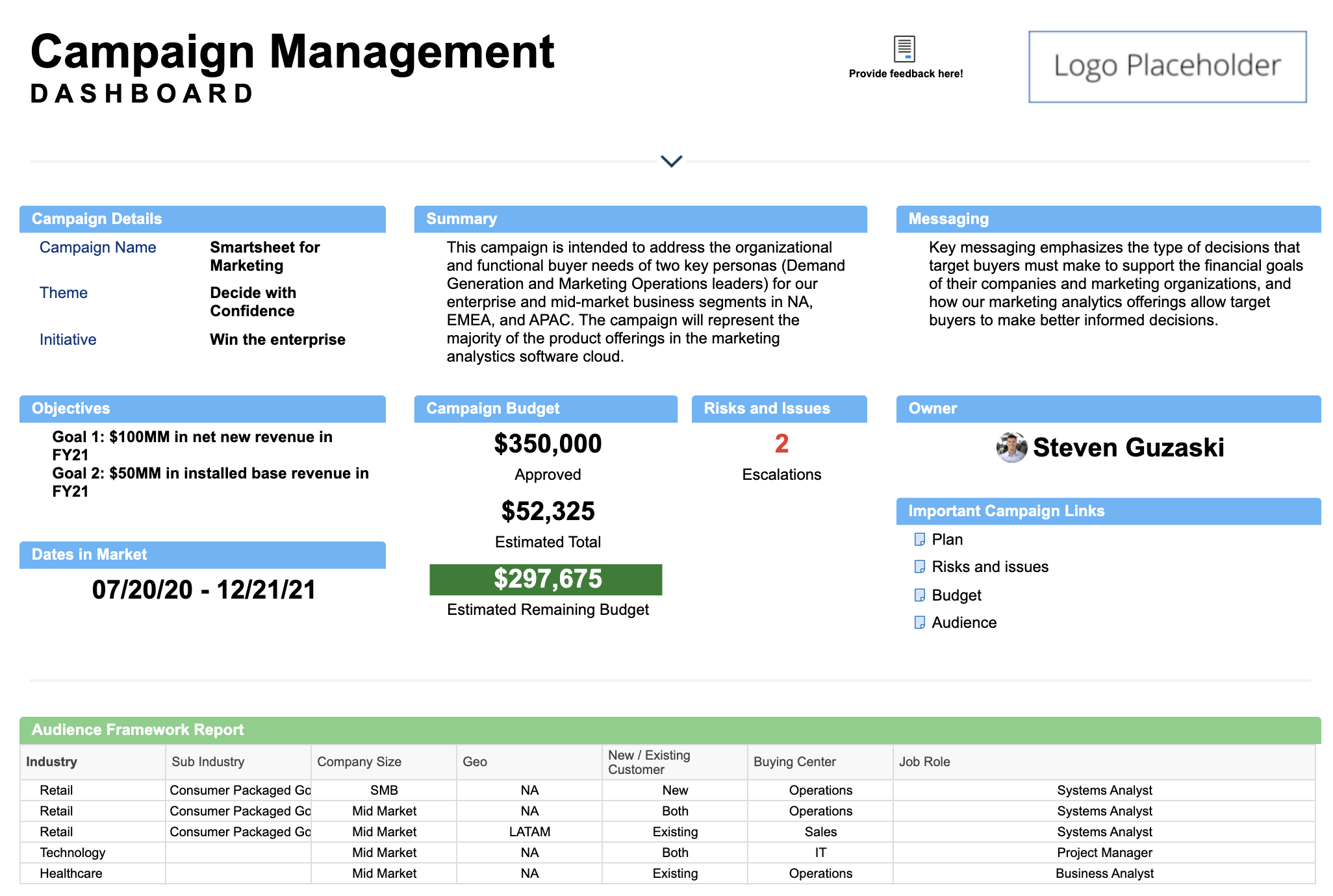This screenshot has height=896, width=1333.
Task: Click the Budget sheet icon
Action: click(x=919, y=595)
